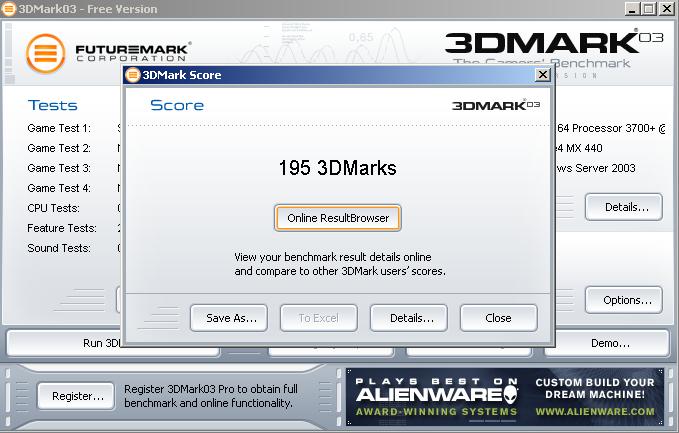Screen dimensions: 679x433
Task: Click the 'Game Test 1:' label
Action: coord(59,128)
